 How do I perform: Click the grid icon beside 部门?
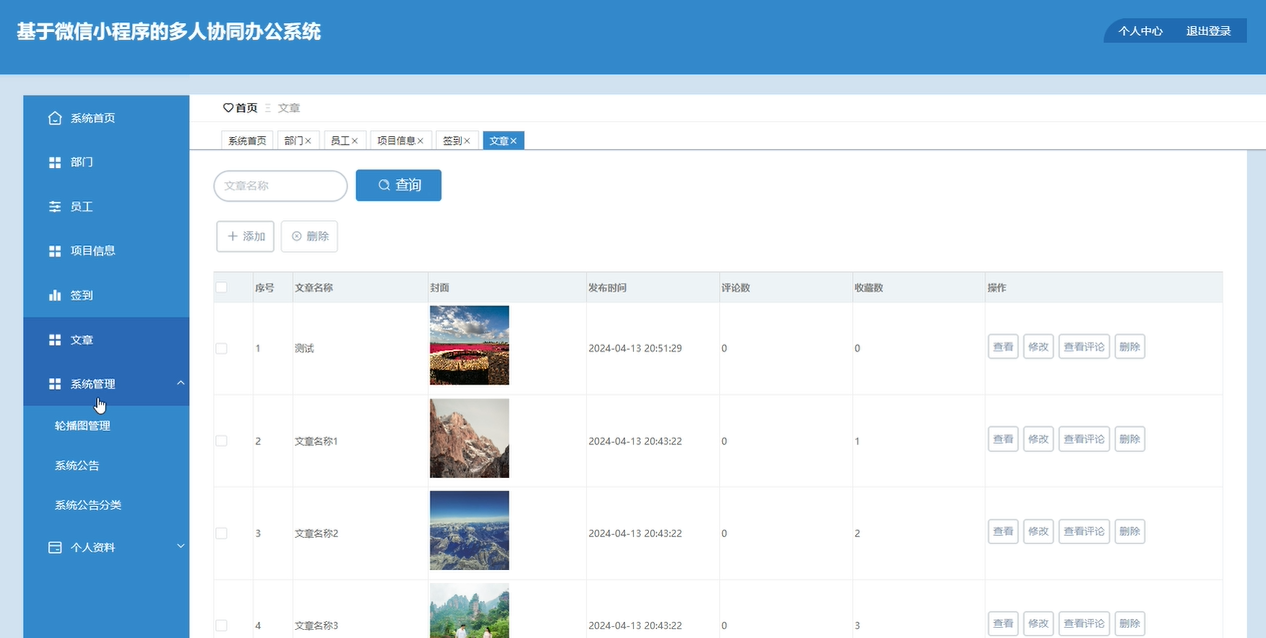pyautogui.click(x=55, y=162)
